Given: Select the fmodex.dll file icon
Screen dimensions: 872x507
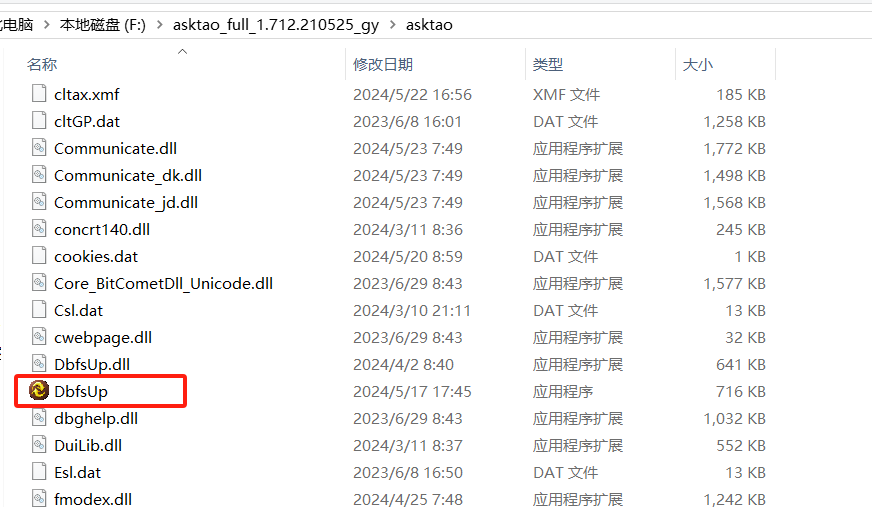Looking at the screenshot, I should 39,498.
